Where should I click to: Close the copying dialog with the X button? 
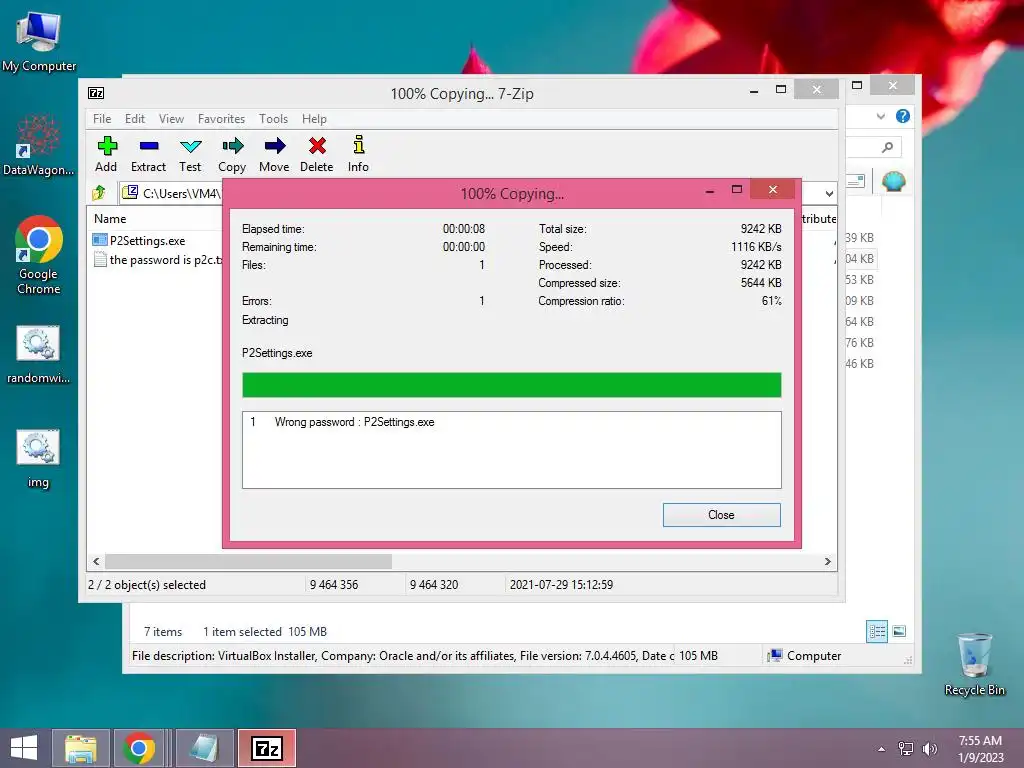[x=773, y=189]
